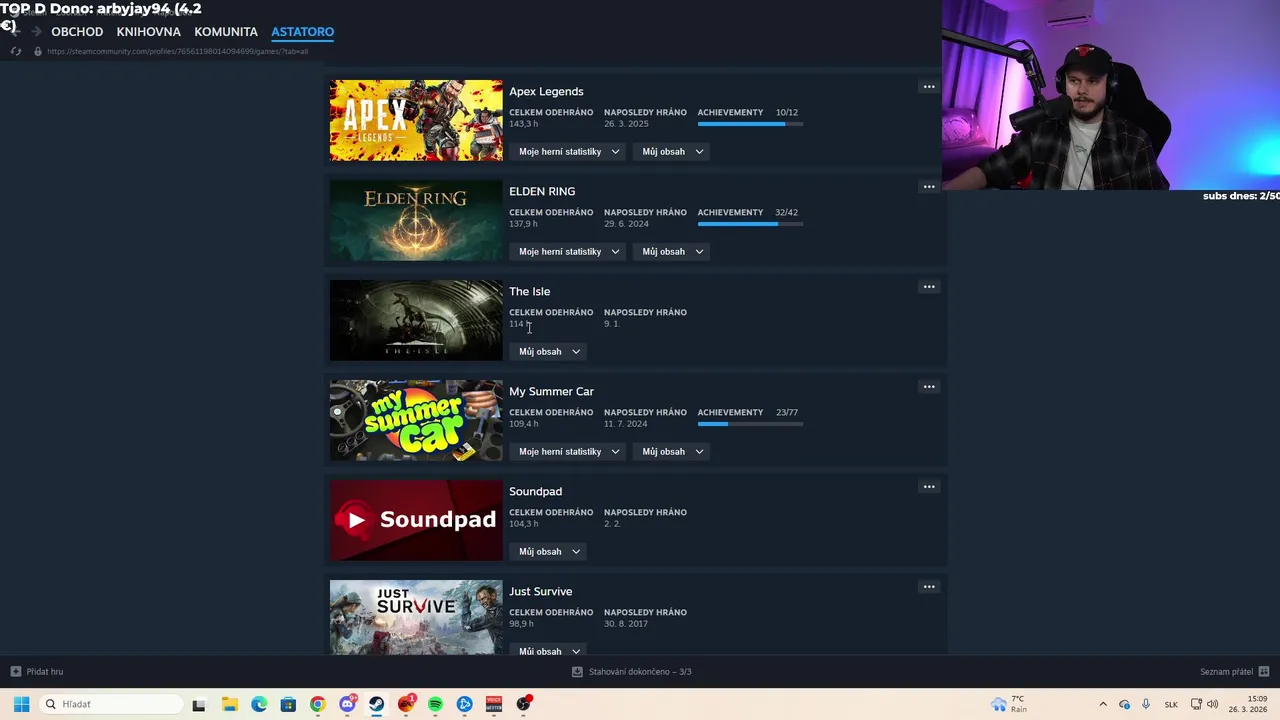Open the ELDEN RING game title link

pyautogui.click(x=542, y=191)
